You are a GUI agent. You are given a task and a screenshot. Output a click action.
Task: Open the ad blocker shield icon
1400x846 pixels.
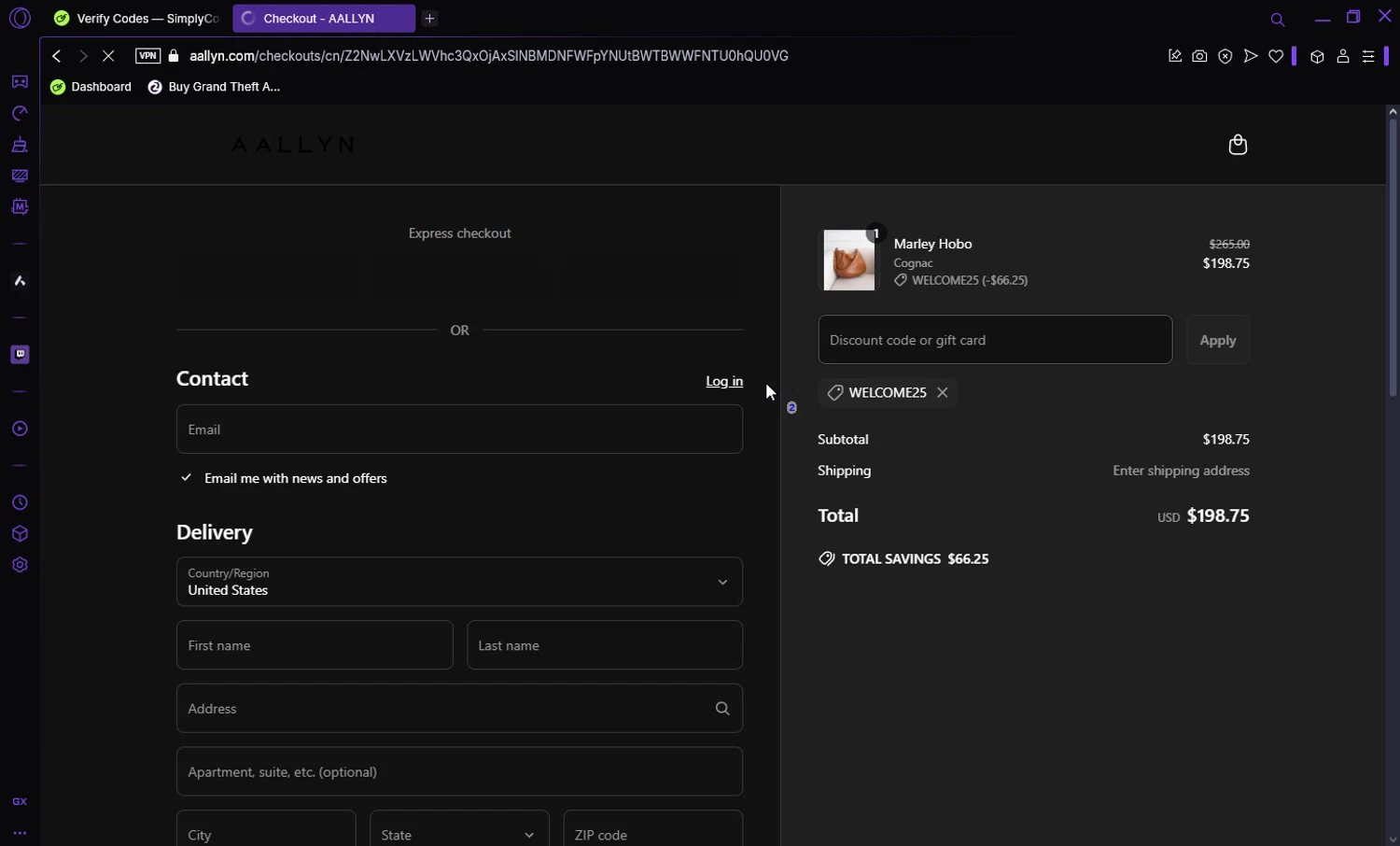[1225, 56]
